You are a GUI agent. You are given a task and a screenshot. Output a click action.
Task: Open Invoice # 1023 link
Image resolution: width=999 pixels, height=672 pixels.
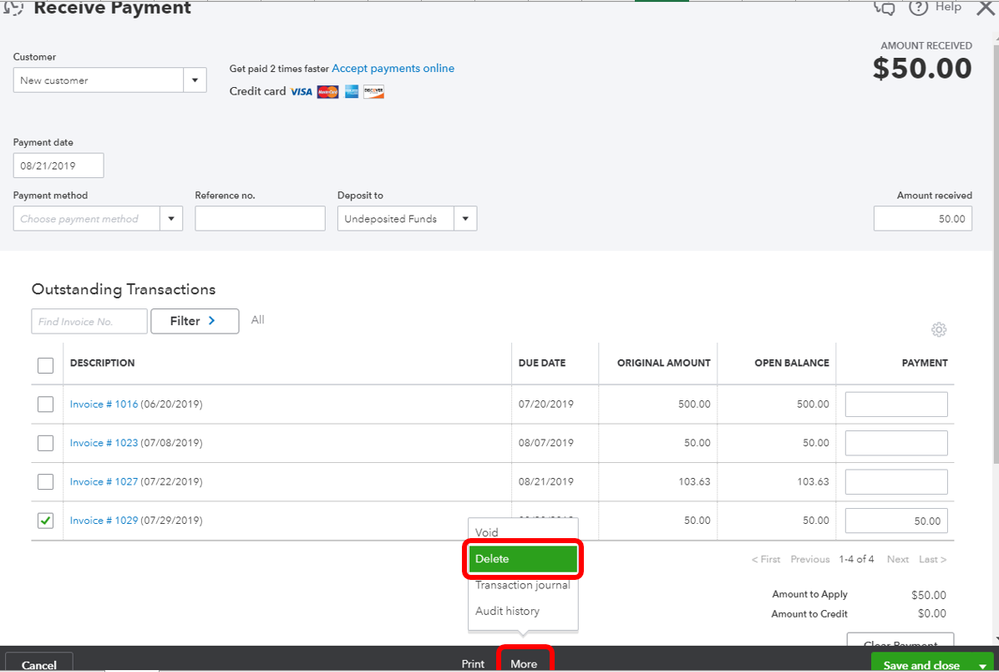coord(104,443)
